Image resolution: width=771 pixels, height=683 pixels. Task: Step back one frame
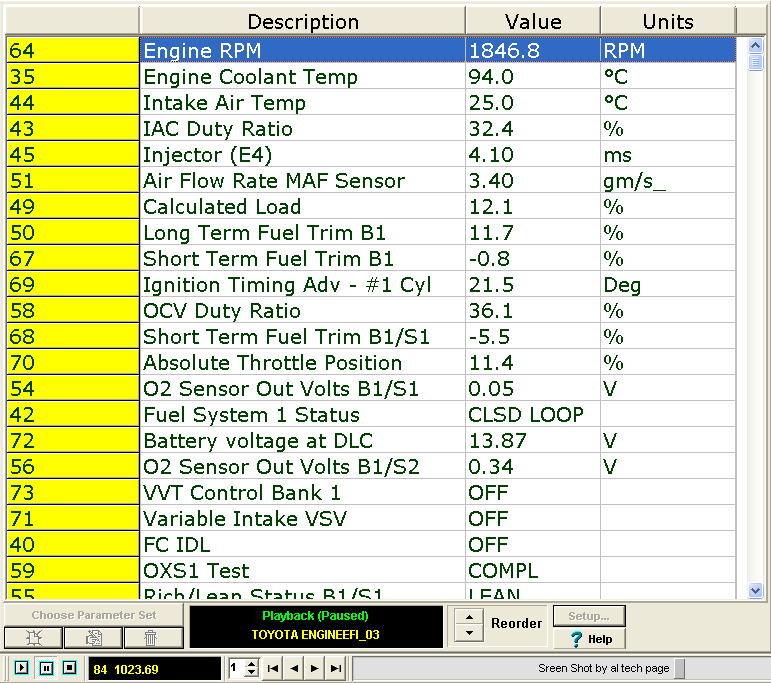[294, 668]
